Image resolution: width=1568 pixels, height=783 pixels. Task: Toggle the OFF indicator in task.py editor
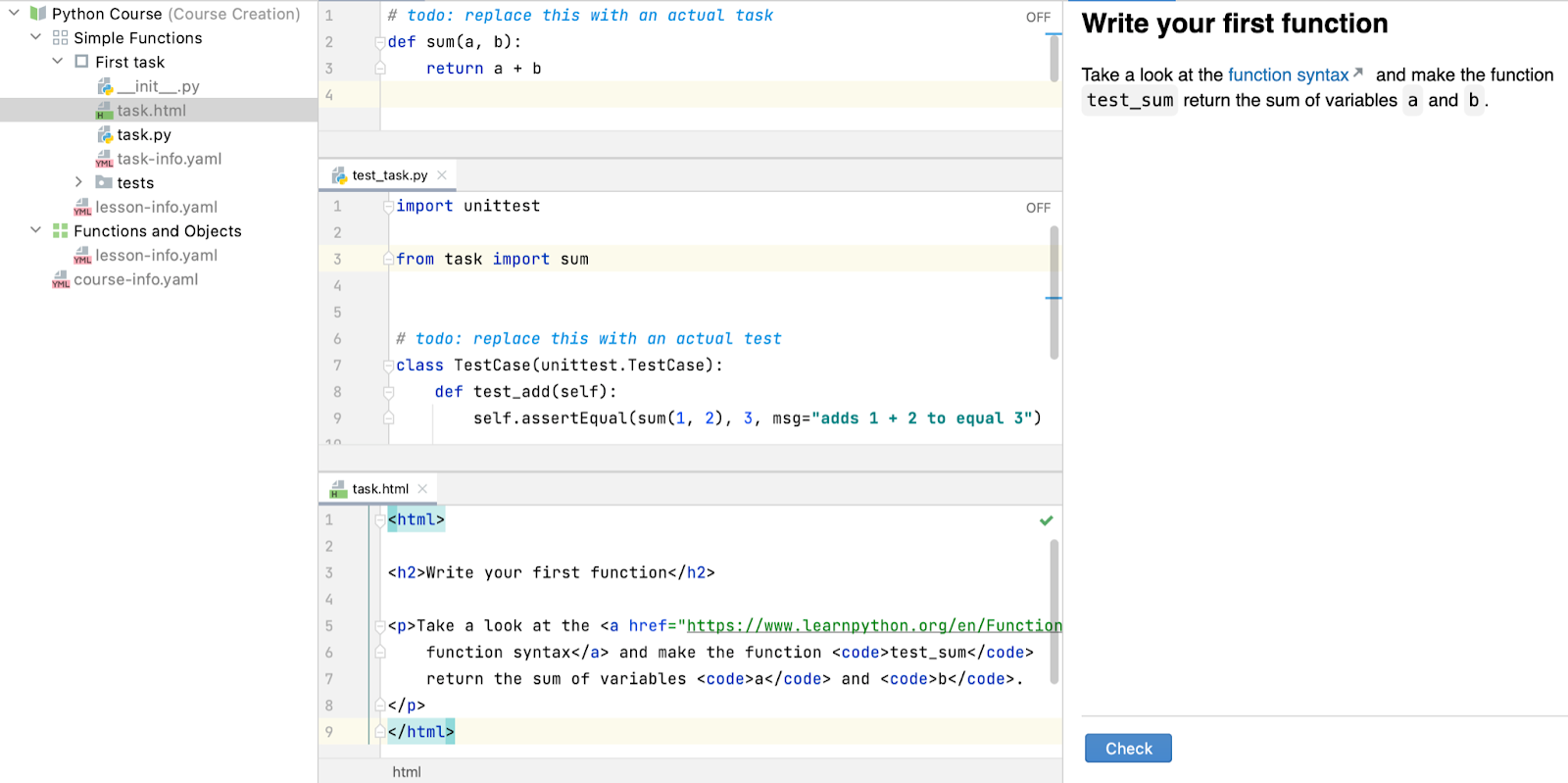(1038, 18)
